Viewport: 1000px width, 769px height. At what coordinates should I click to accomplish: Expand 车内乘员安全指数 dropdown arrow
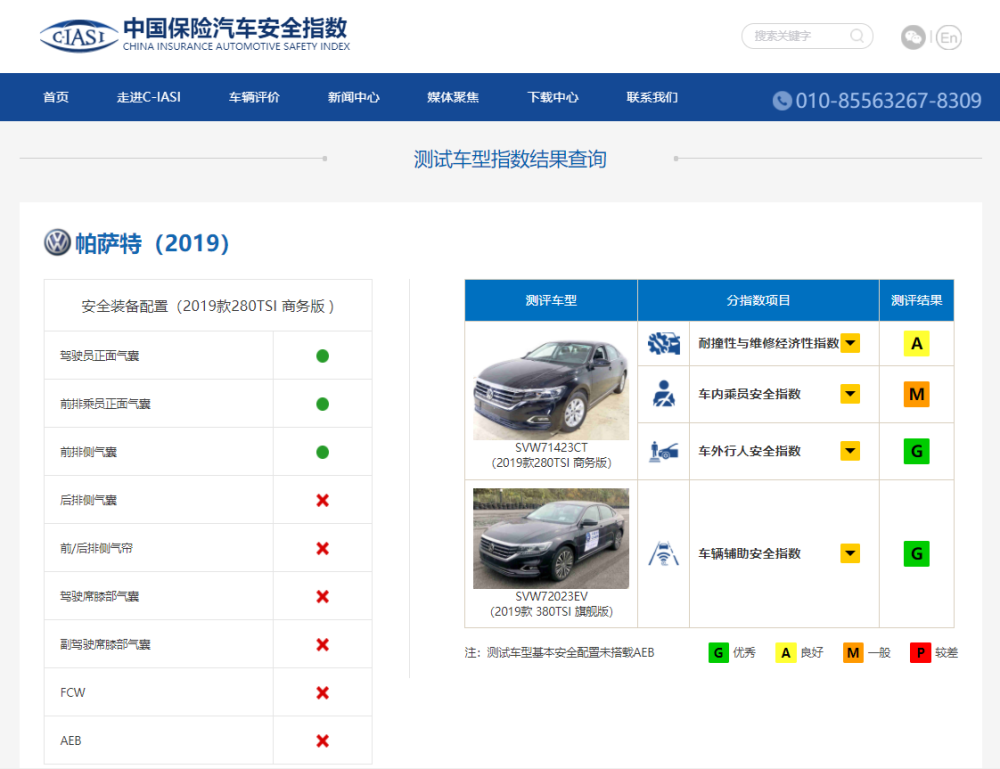pos(850,394)
